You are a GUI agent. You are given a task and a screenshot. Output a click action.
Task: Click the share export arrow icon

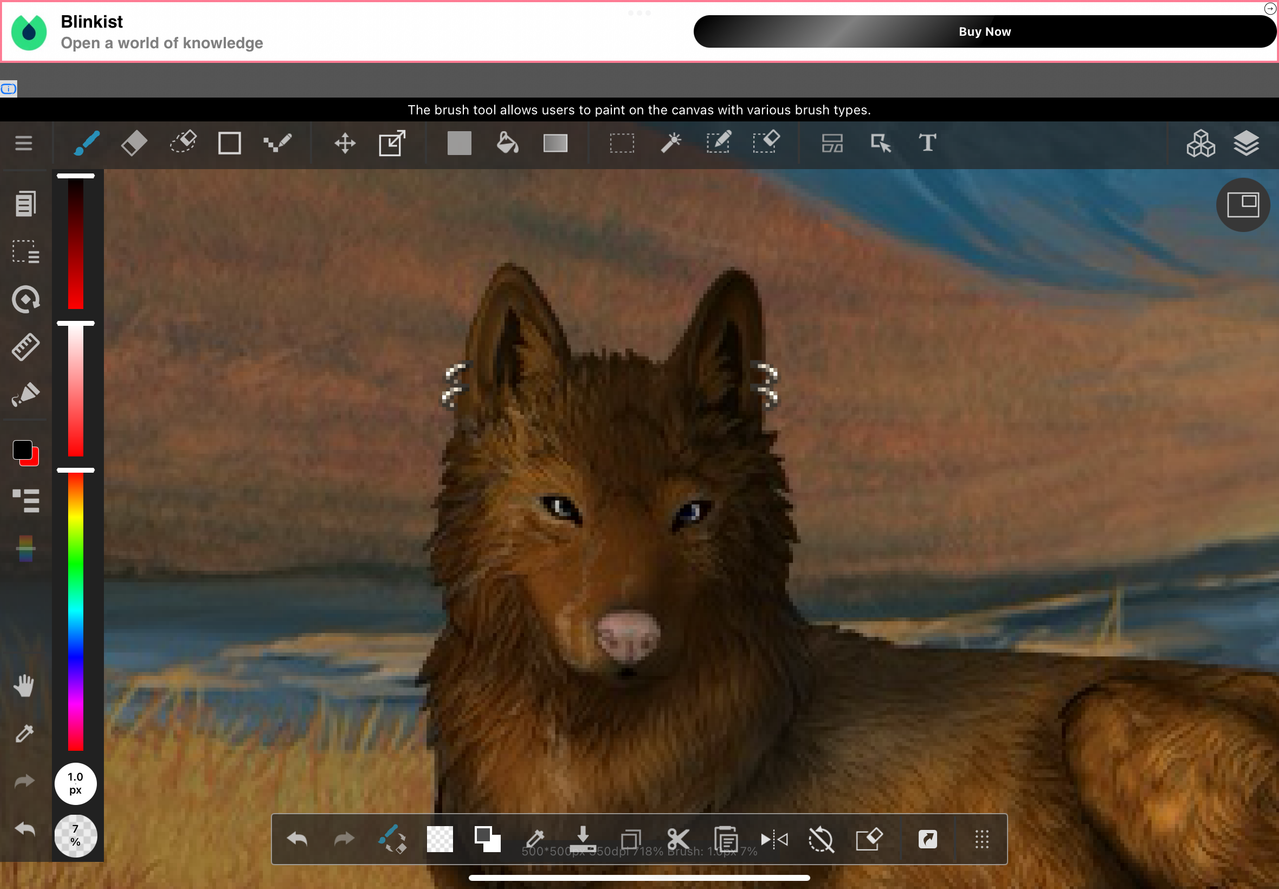[x=928, y=839]
